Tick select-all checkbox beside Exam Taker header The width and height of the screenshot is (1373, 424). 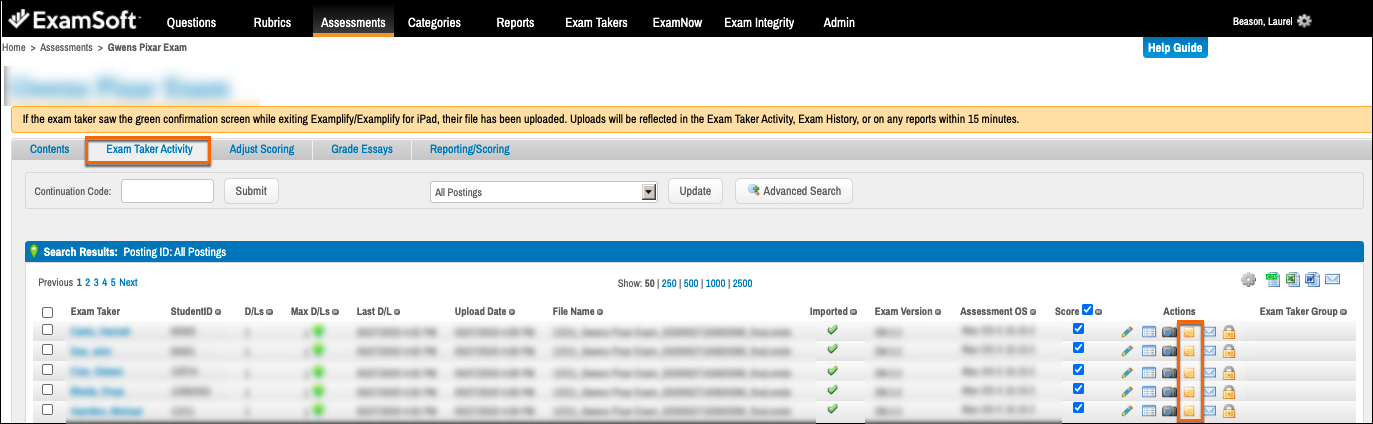tap(48, 313)
